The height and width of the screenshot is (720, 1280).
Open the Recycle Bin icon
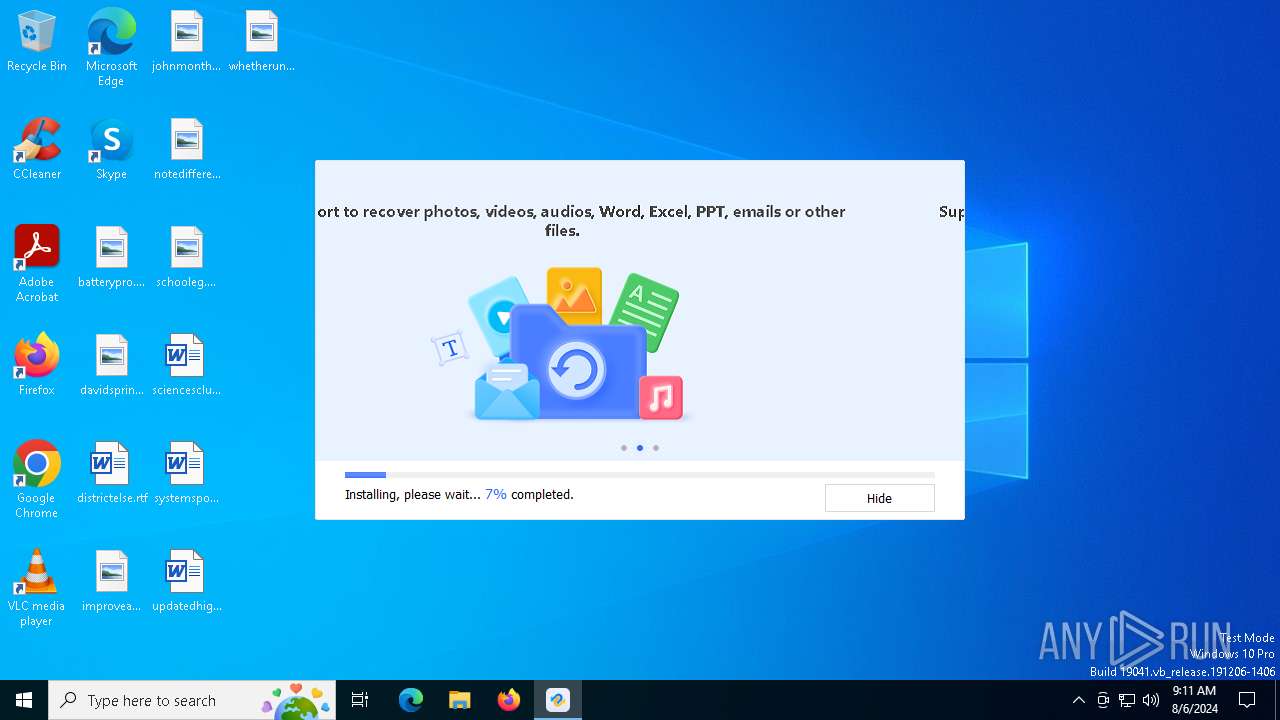click(37, 42)
